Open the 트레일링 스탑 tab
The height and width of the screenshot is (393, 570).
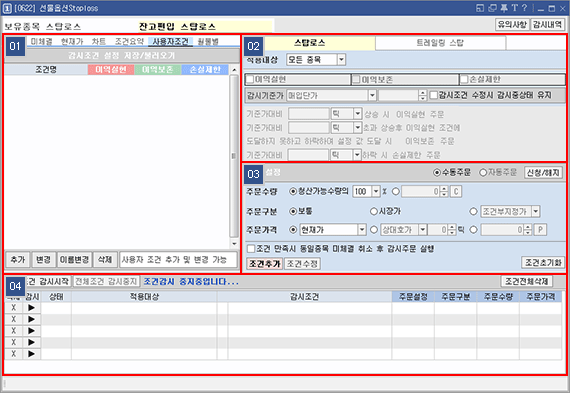coord(440,43)
